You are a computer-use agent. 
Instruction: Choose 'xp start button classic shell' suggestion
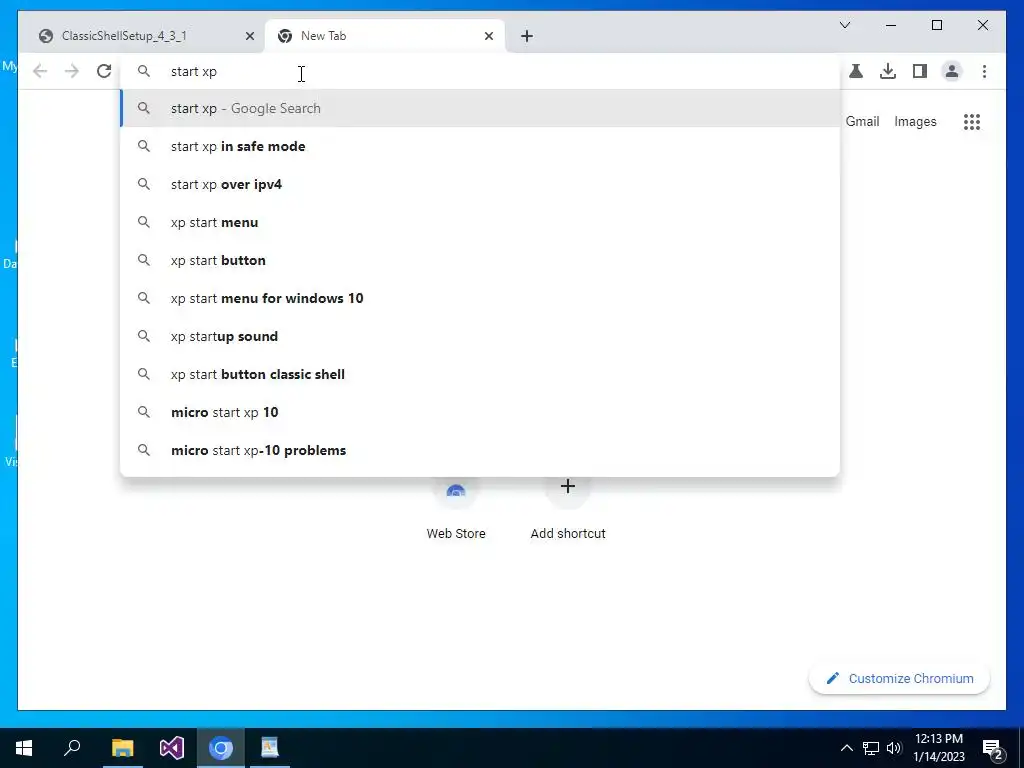(480, 374)
